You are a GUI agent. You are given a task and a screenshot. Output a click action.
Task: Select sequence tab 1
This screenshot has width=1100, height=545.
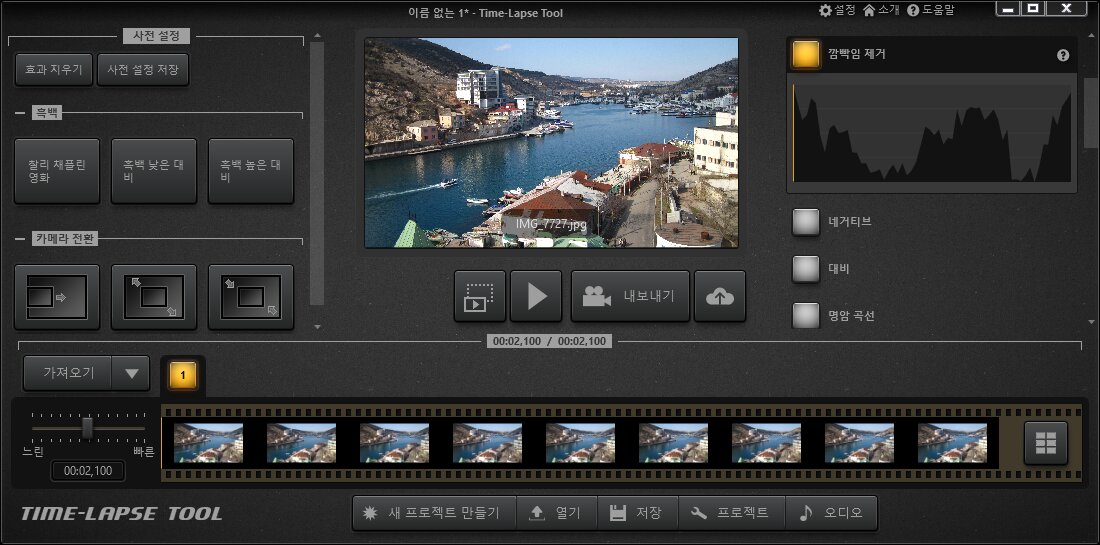[x=183, y=375]
